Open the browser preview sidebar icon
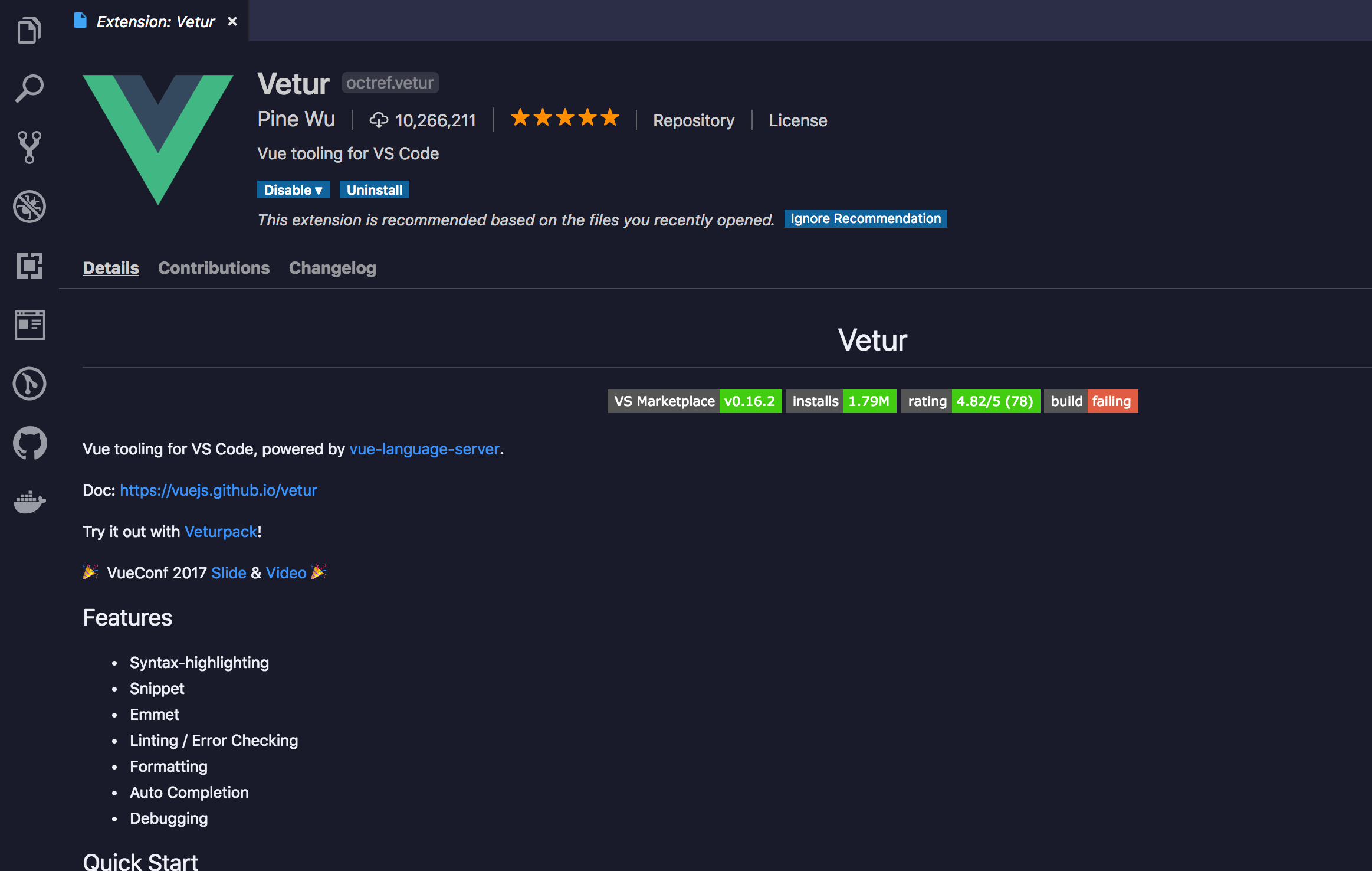Viewport: 1372px width, 871px height. 29,325
